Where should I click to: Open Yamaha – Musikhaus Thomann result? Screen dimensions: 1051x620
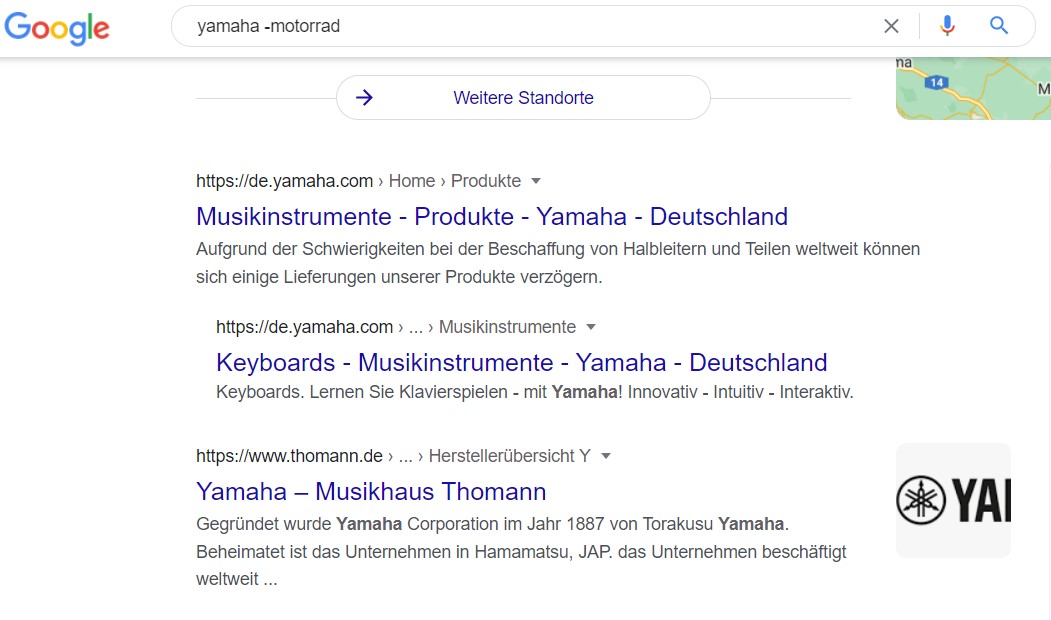click(x=371, y=491)
